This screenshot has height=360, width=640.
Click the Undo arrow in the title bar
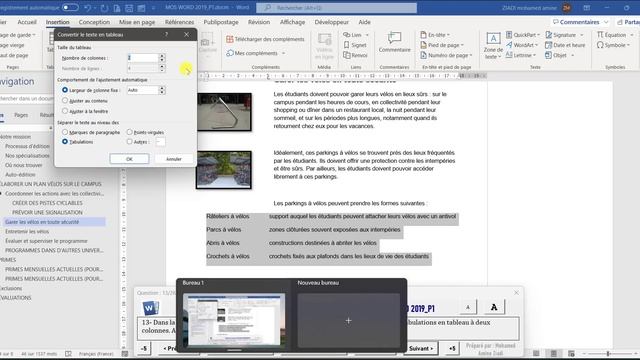[87, 8]
